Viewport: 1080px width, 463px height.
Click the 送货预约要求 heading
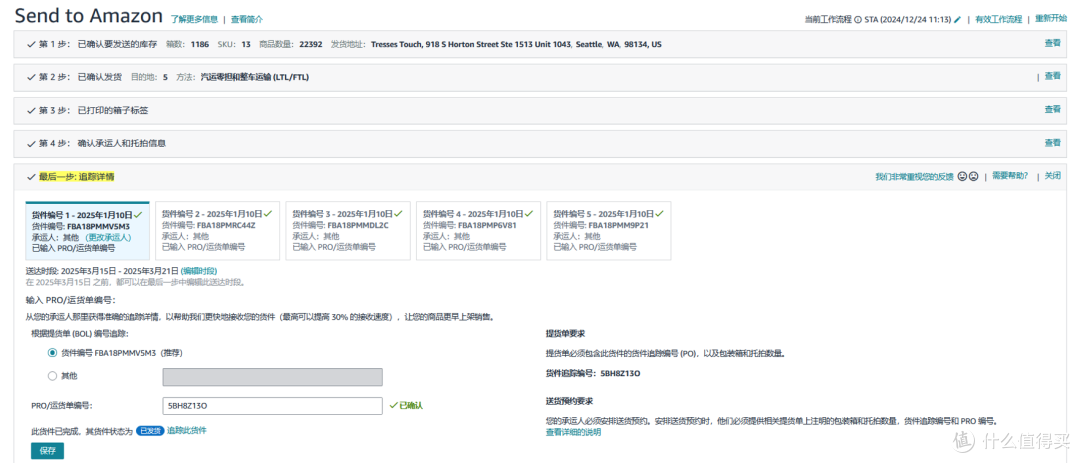coord(569,400)
